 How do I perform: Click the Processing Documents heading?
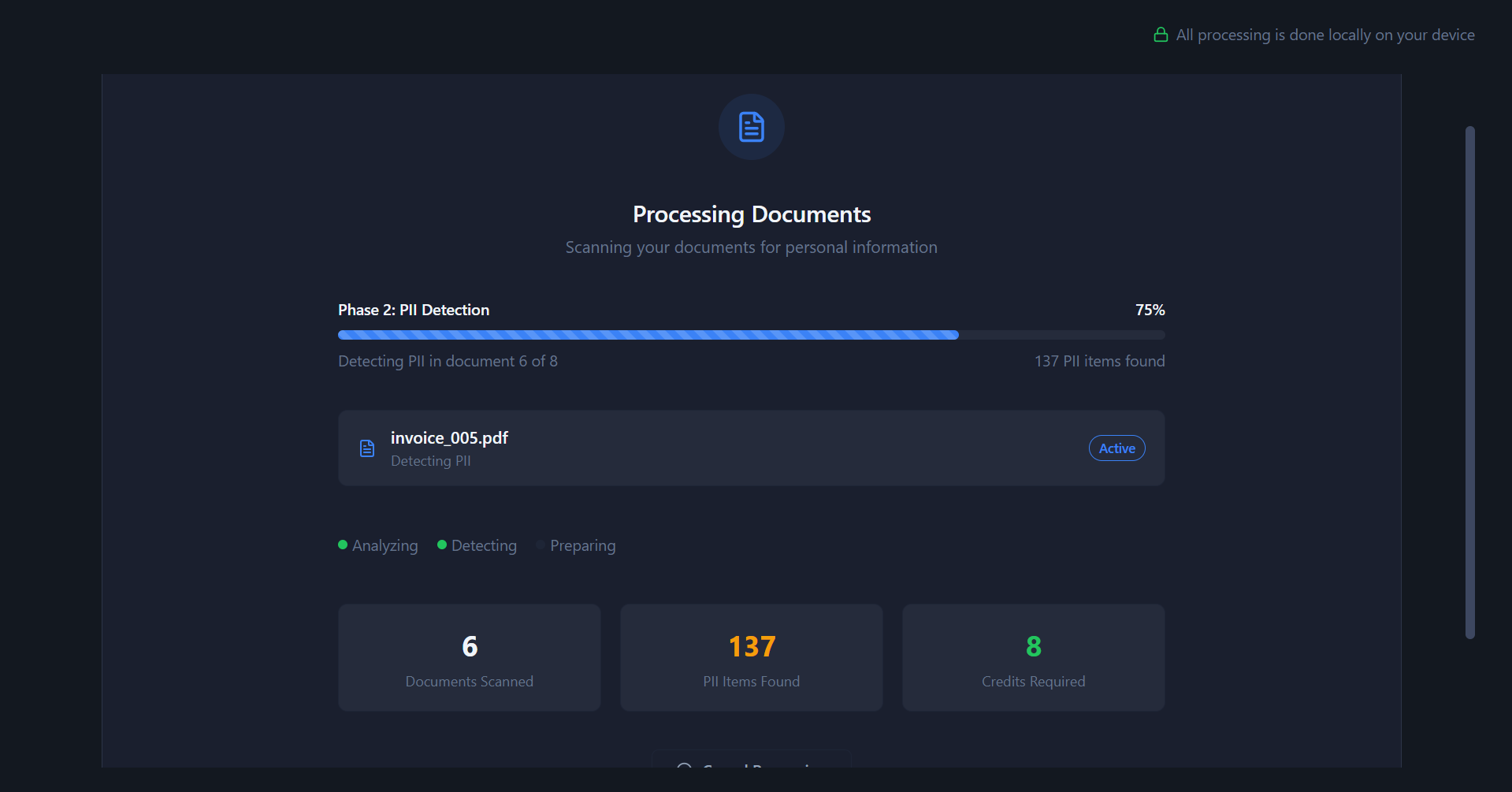tap(751, 214)
